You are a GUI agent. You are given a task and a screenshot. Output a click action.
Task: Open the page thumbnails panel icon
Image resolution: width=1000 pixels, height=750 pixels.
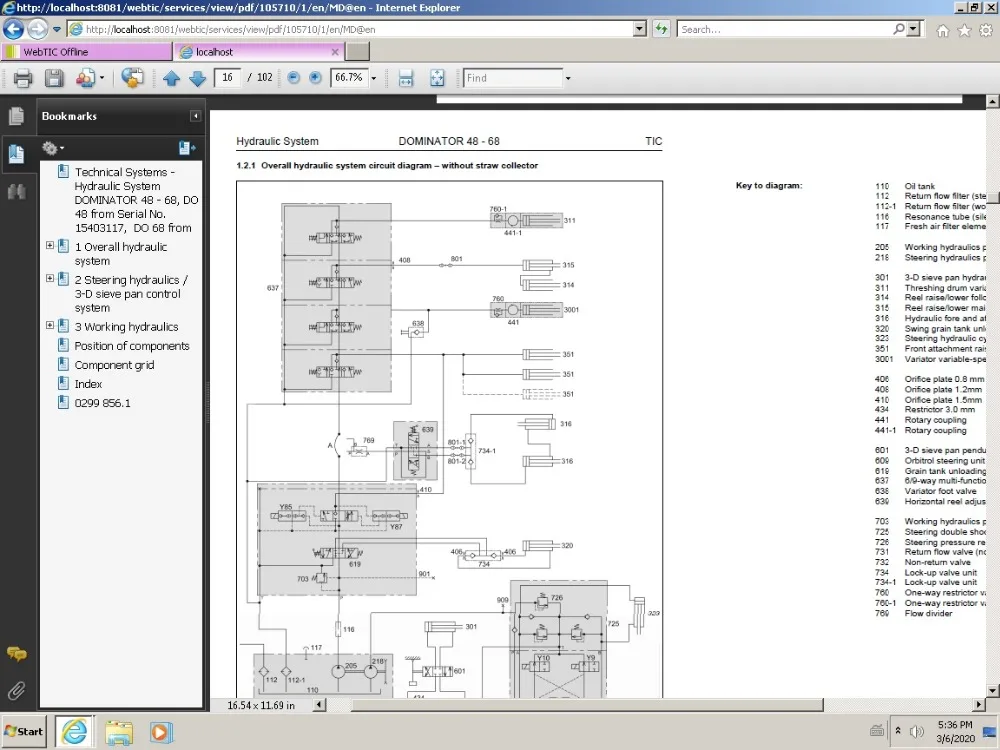click(17, 116)
